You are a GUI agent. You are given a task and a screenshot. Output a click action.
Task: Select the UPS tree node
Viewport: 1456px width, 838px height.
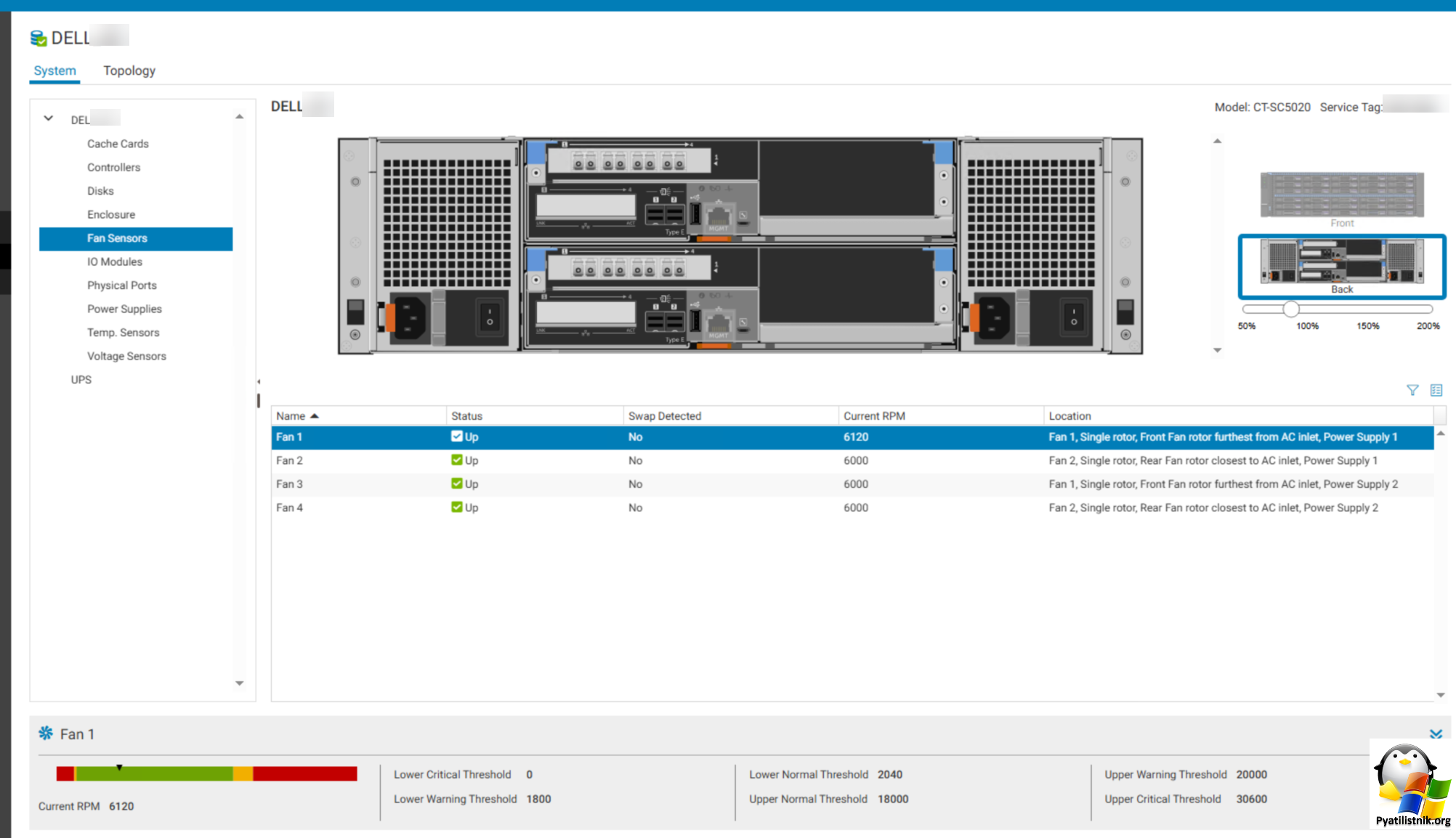(x=81, y=380)
